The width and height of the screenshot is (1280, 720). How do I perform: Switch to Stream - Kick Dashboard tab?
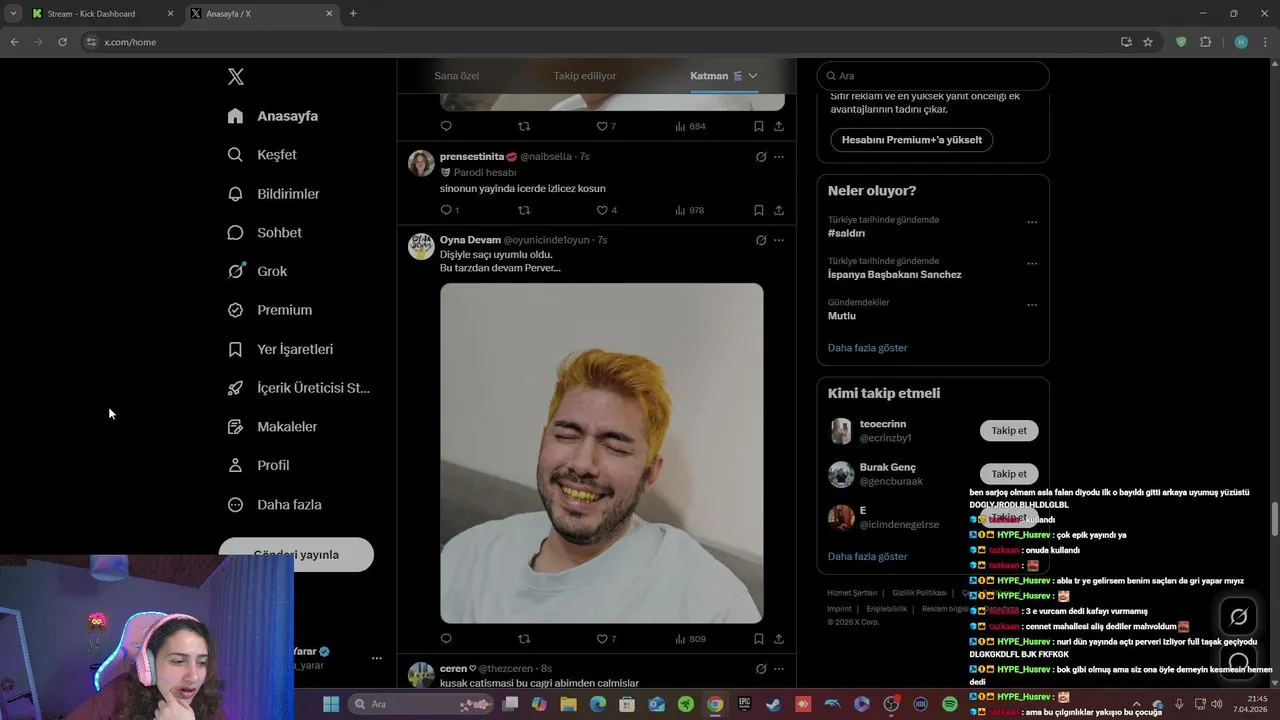coord(101,14)
